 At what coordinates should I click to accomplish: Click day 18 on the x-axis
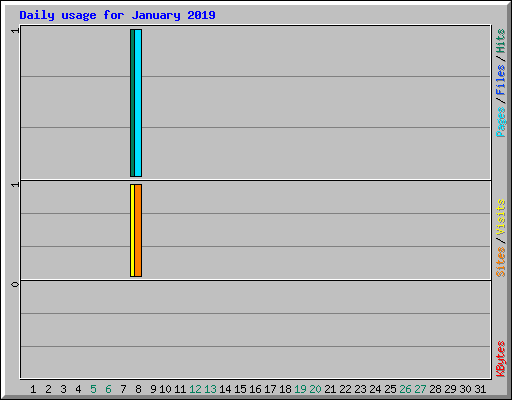[x=285, y=389]
